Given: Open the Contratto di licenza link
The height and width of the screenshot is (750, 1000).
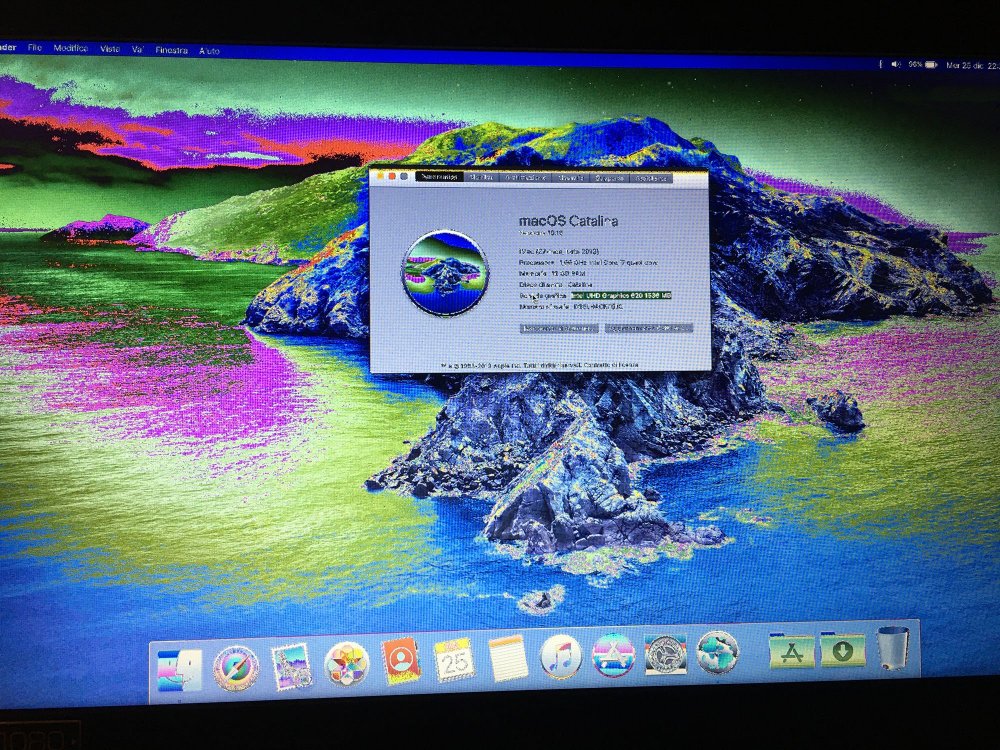Looking at the screenshot, I should tap(612, 365).
